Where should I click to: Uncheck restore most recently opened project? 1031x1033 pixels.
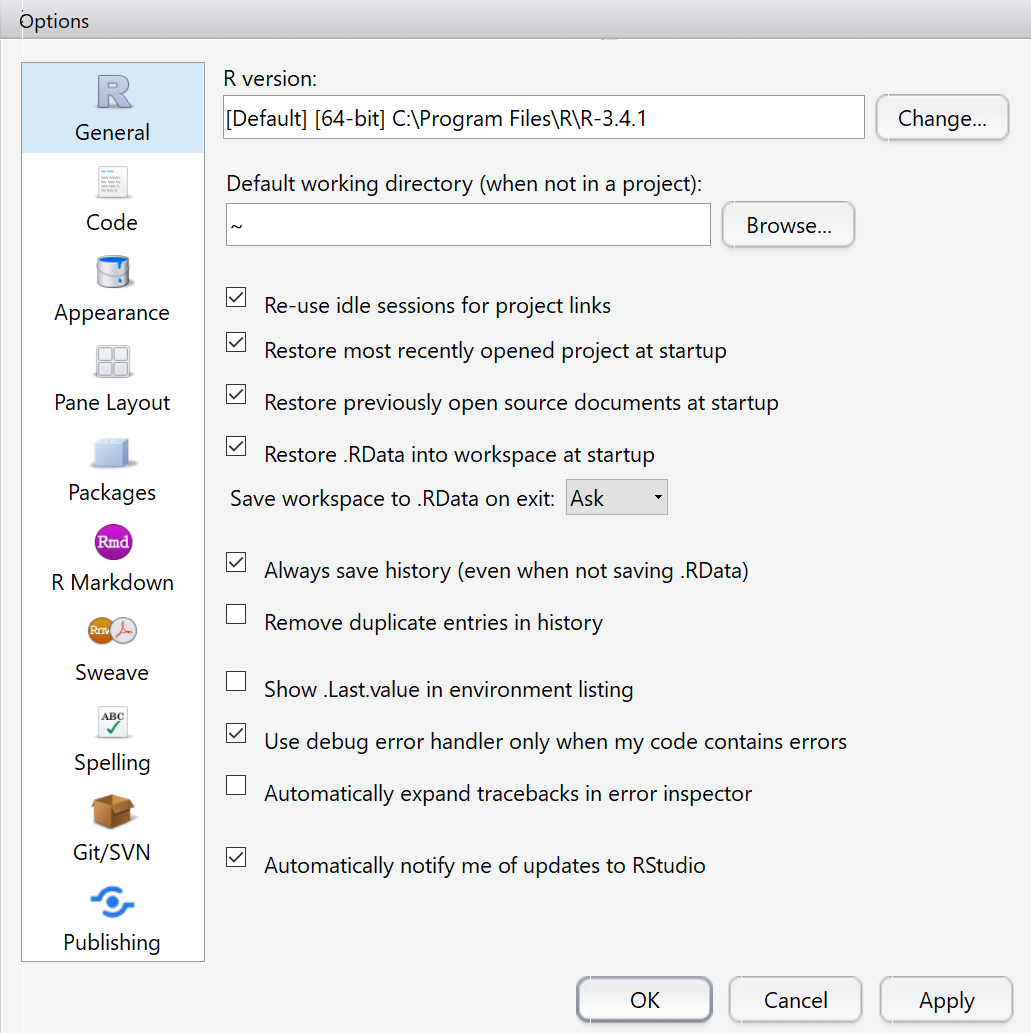[x=236, y=343]
